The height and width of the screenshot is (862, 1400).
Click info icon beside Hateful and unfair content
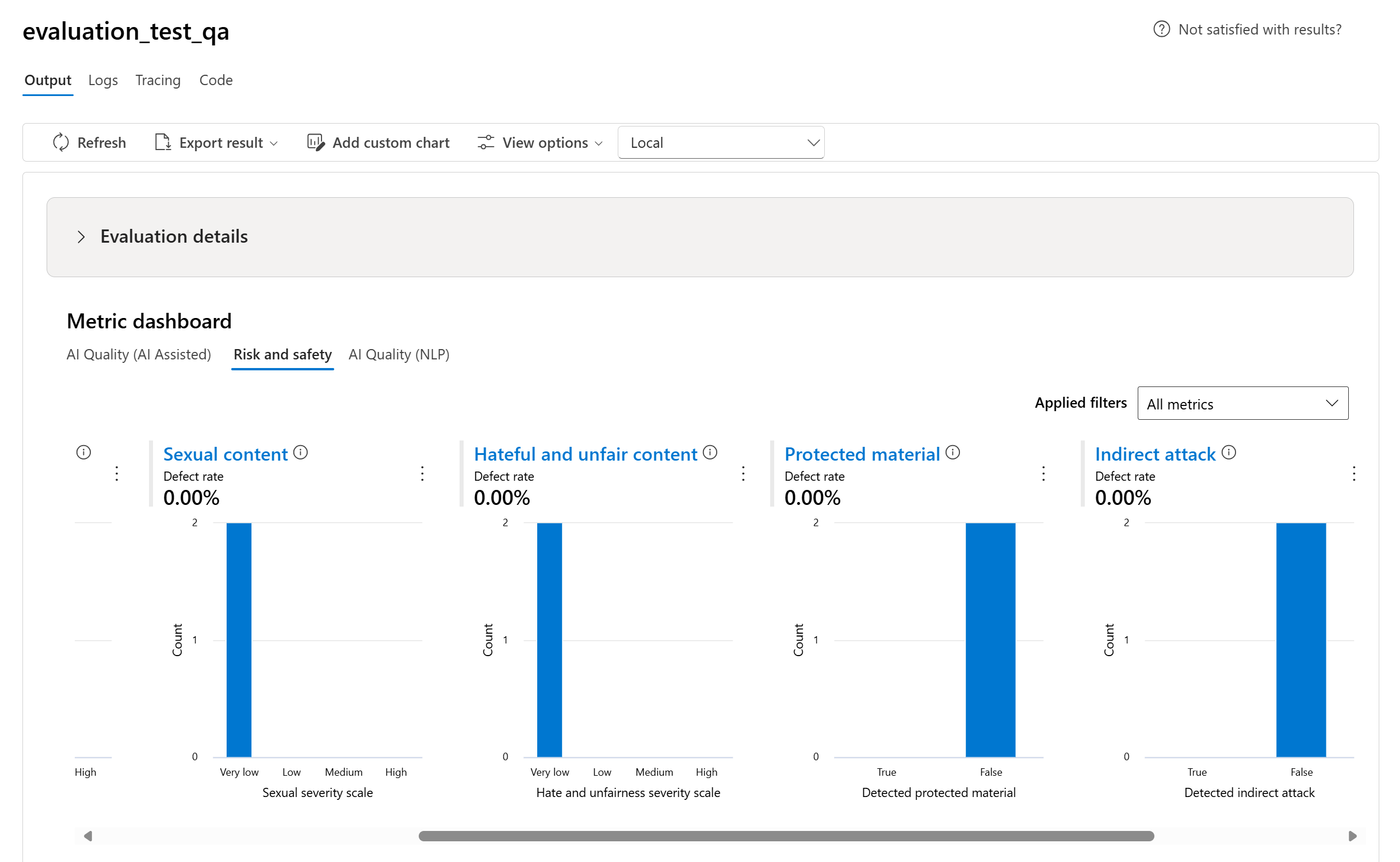[x=710, y=453]
